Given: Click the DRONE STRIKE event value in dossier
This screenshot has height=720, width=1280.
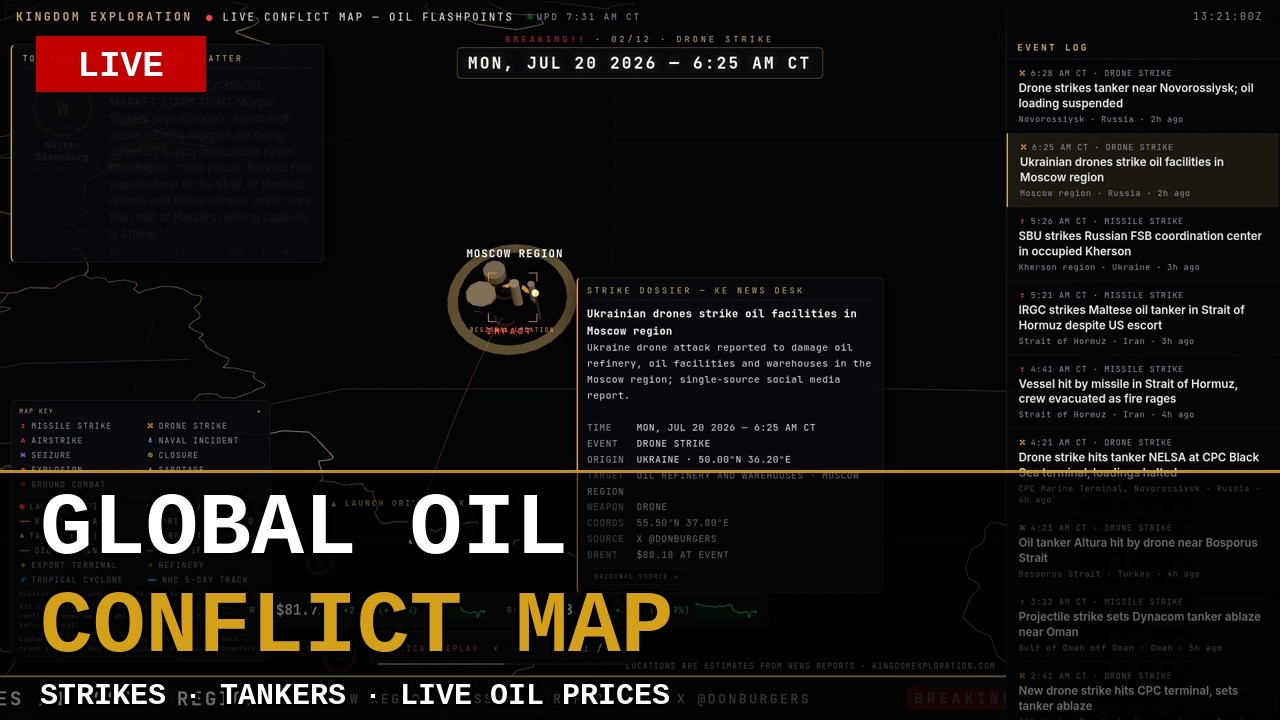Looking at the screenshot, I should pos(673,444).
